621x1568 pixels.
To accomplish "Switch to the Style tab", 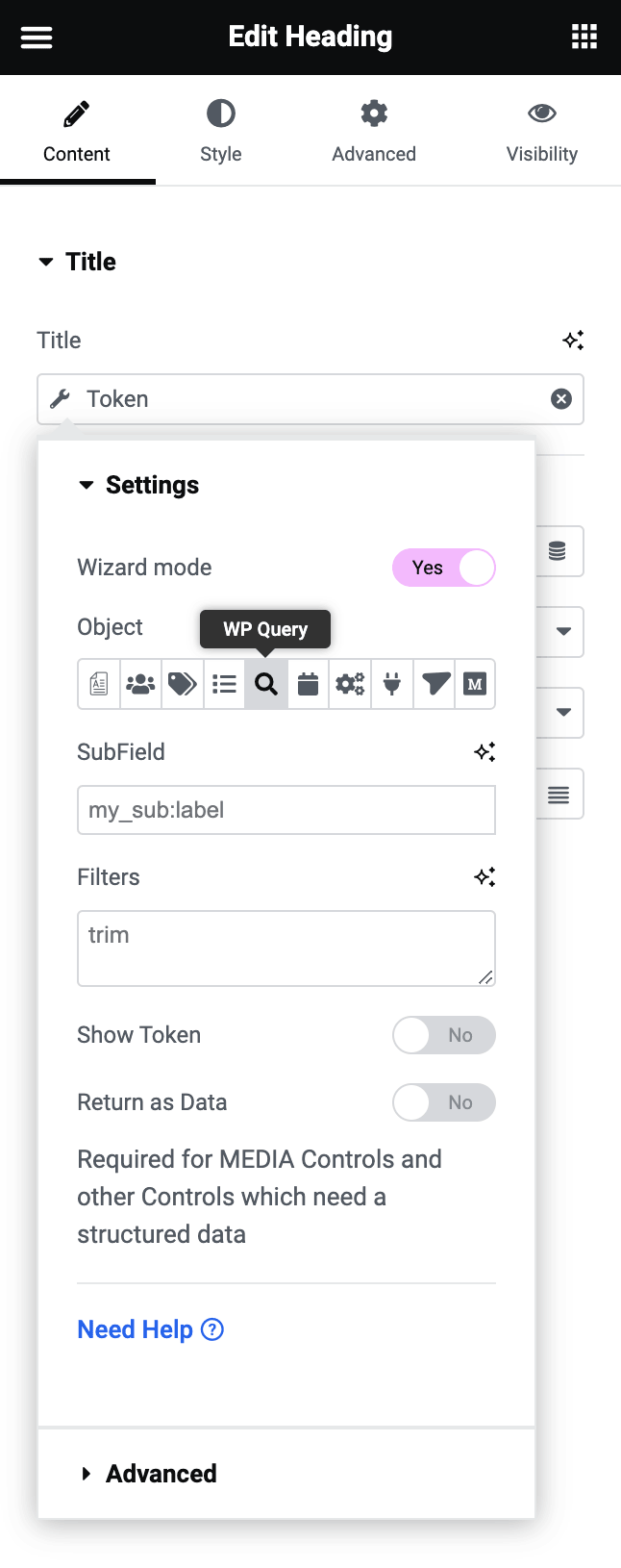I will pyautogui.click(x=220, y=131).
